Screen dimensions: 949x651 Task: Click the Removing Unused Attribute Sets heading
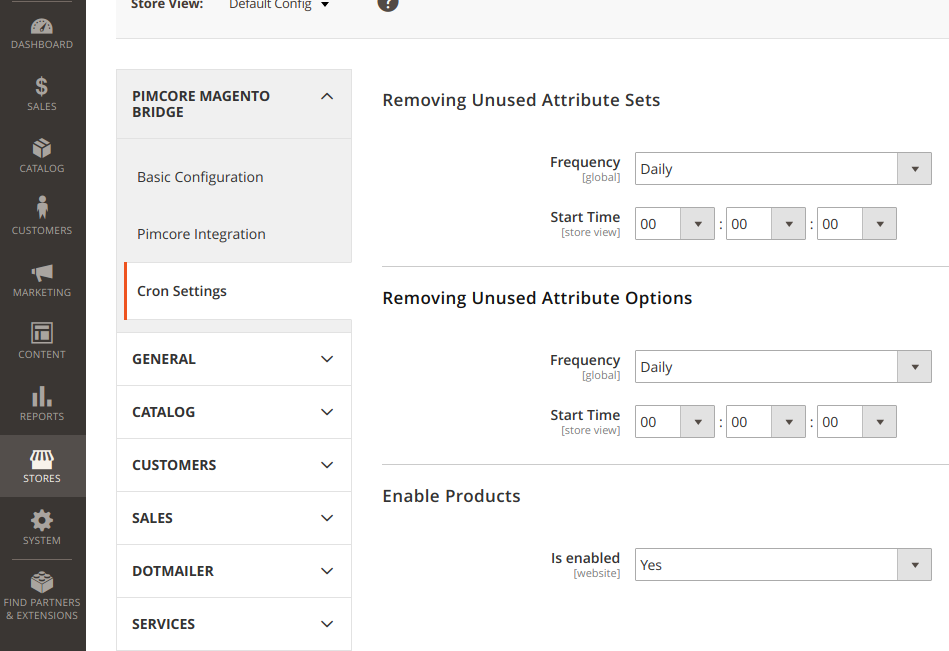[521, 100]
